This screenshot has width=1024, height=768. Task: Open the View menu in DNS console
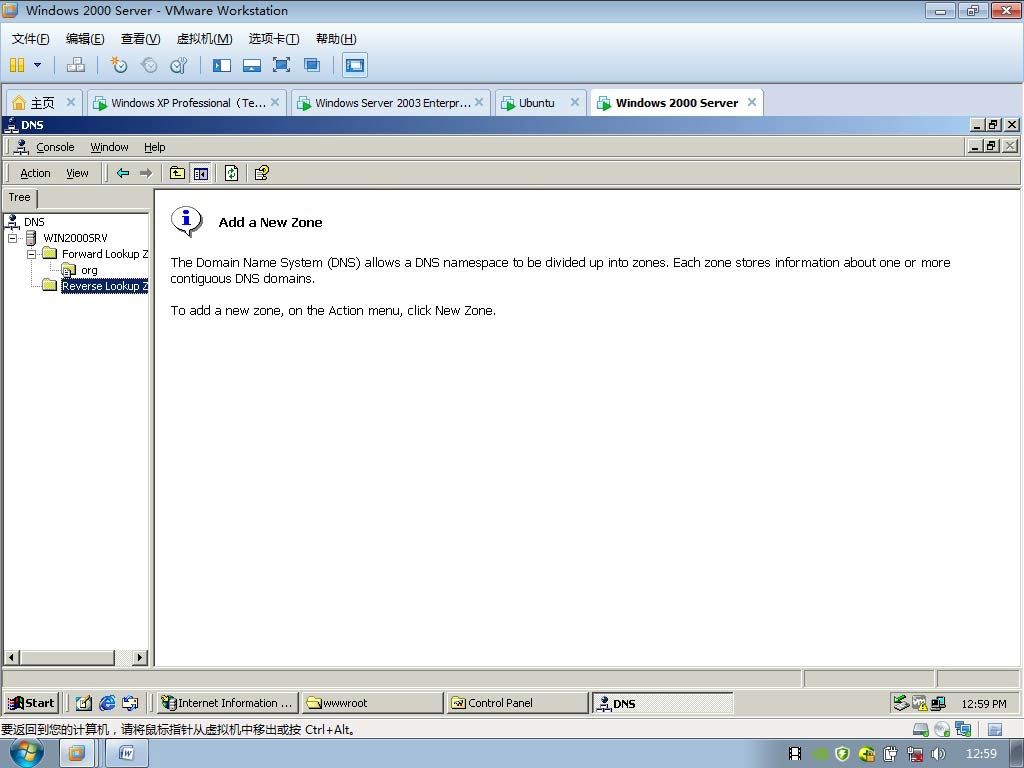(x=77, y=173)
